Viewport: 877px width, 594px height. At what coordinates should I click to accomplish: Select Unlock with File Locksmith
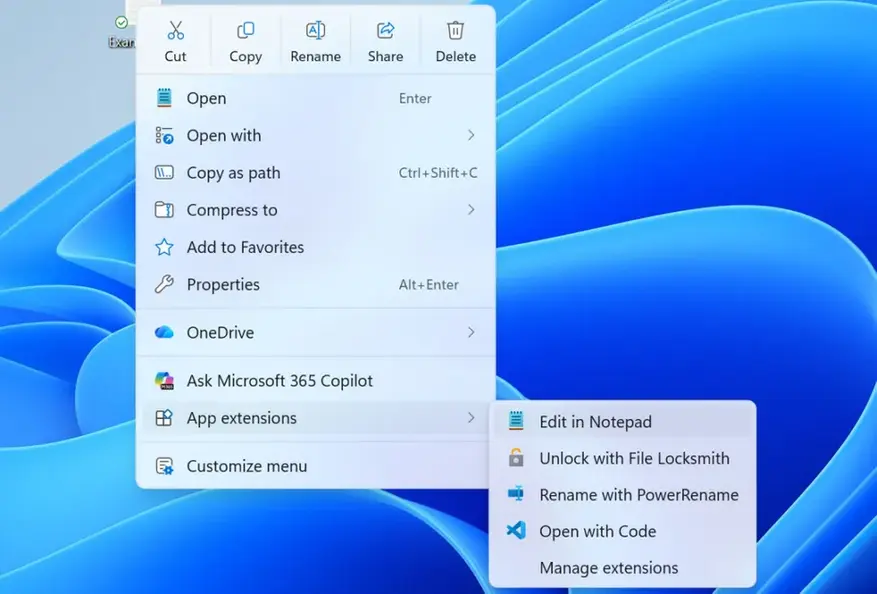coord(623,458)
